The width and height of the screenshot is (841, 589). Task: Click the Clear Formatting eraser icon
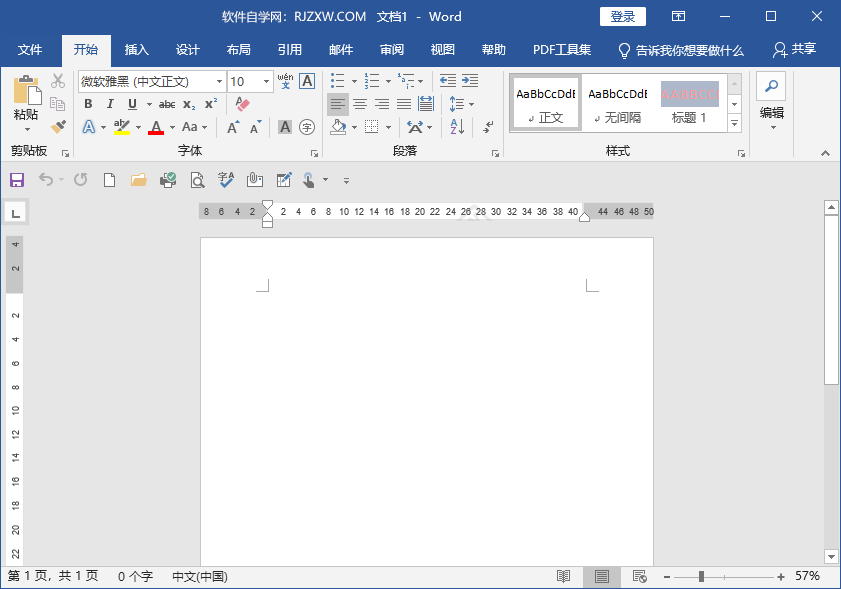(x=242, y=104)
